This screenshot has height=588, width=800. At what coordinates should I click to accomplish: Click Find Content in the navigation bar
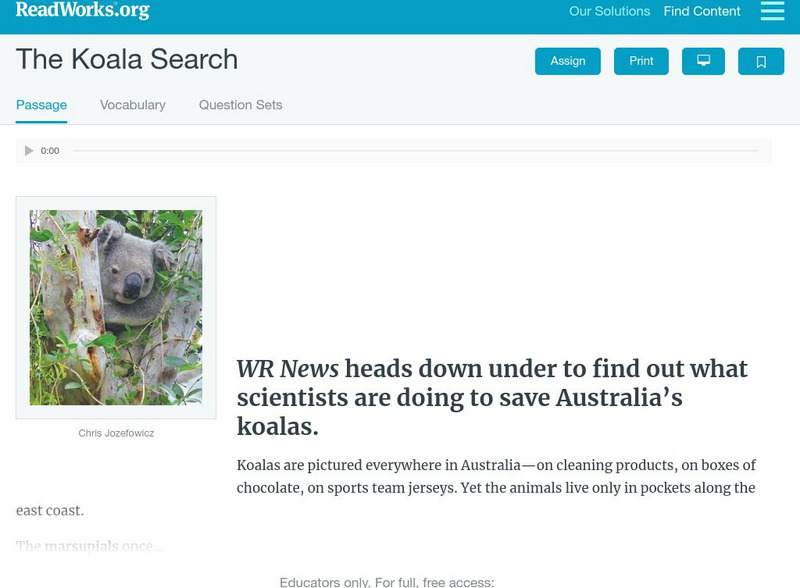(700, 11)
